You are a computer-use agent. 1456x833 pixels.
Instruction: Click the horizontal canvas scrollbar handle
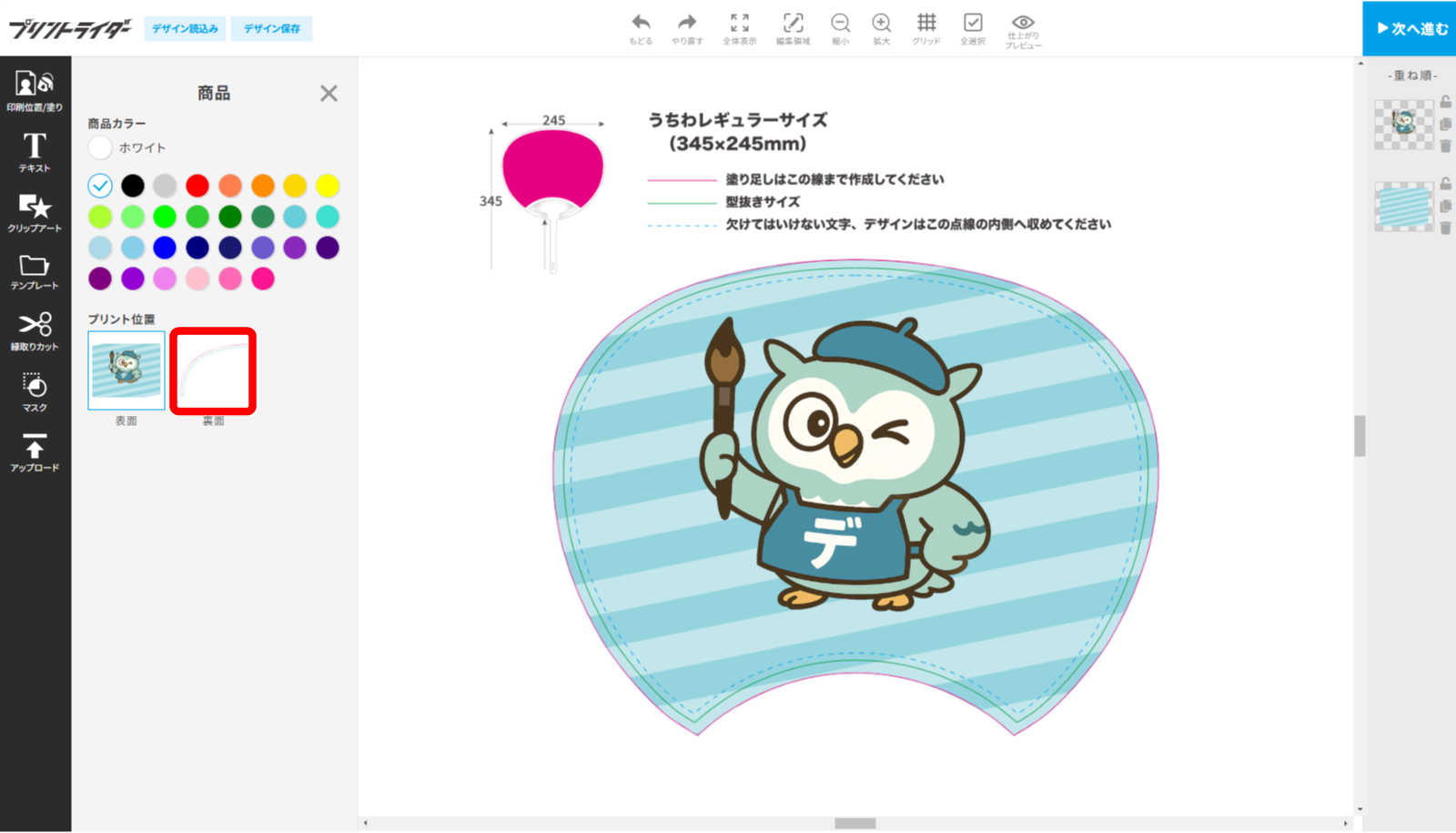(854, 823)
